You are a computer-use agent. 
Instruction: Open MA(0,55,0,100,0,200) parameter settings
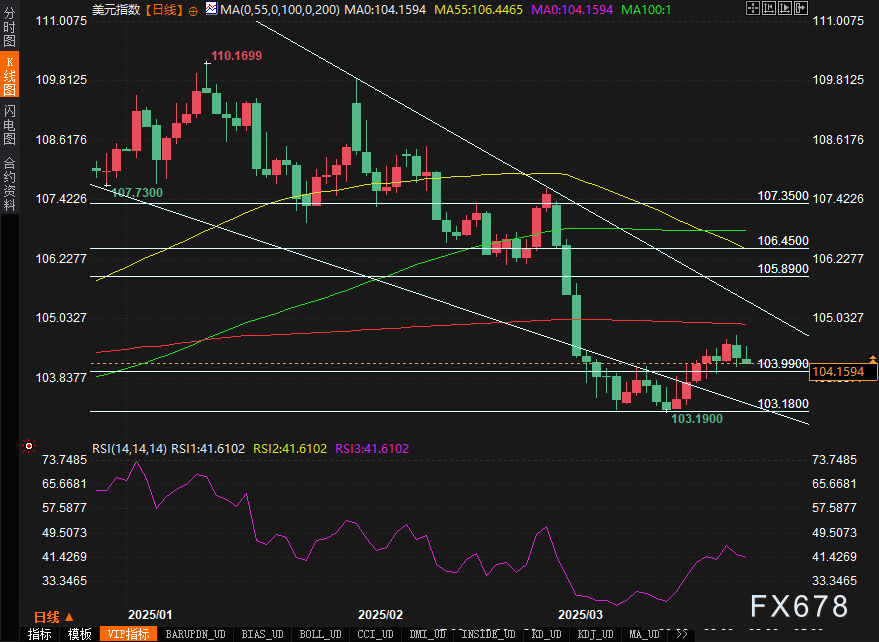278,9
